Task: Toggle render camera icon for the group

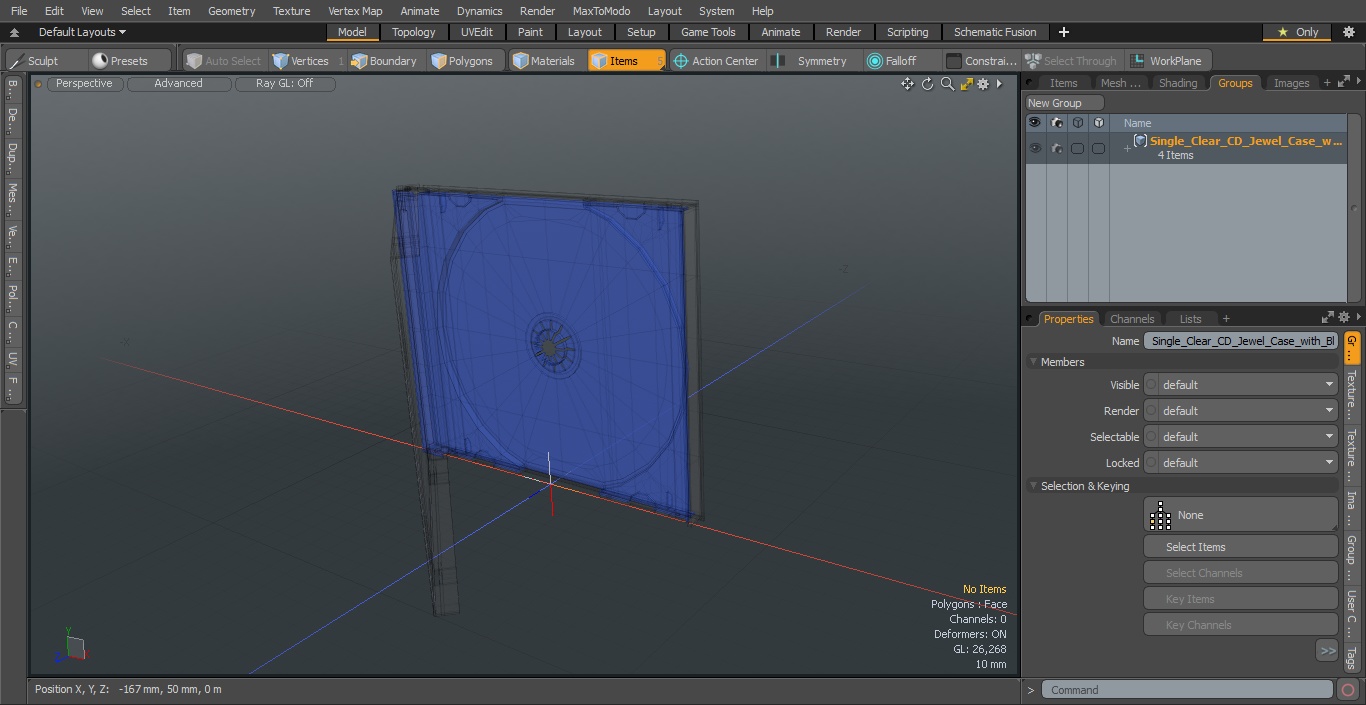Action: click(x=1056, y=148)
